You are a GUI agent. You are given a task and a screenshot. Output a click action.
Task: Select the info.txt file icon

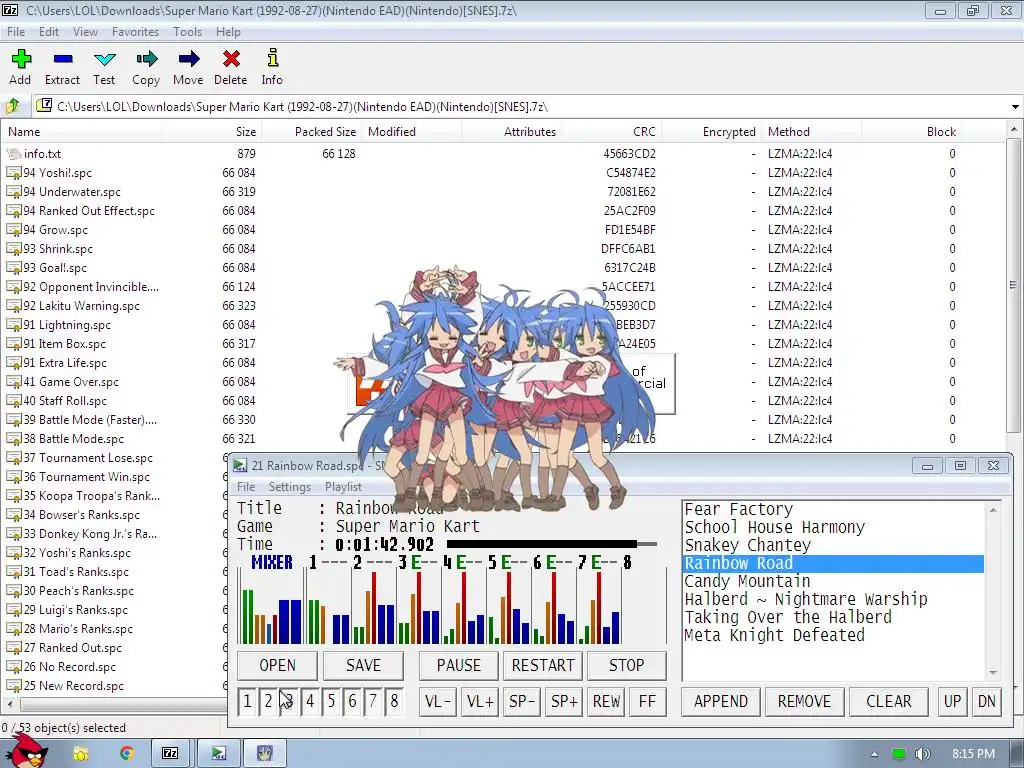pyautogui.click(x=14, y=154)
